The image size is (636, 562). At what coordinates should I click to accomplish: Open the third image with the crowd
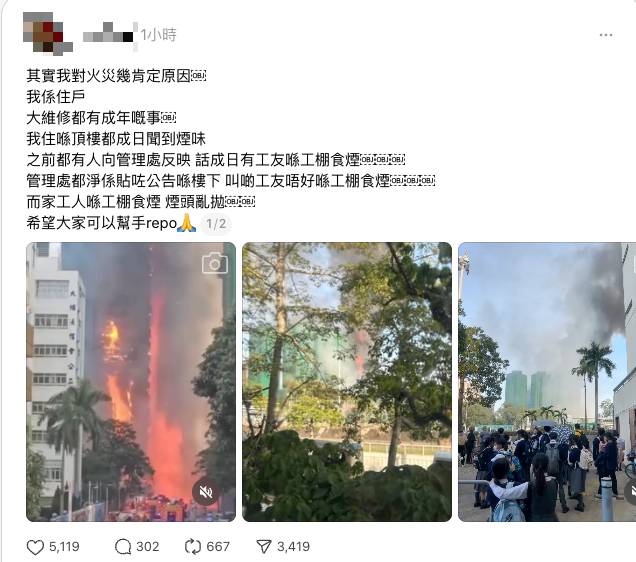(547, 382)
